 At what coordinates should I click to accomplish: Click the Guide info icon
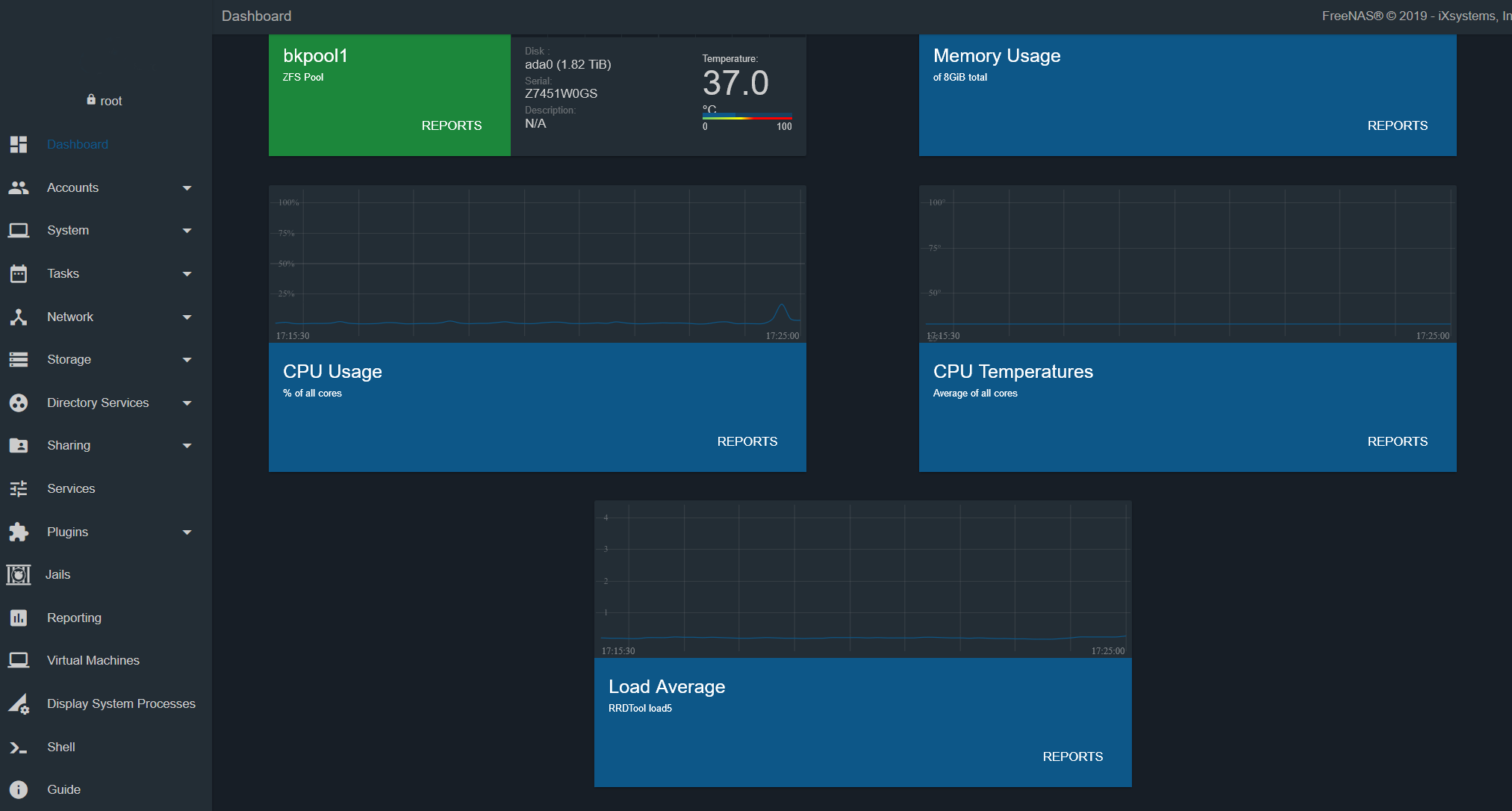[x=19, y=789]
